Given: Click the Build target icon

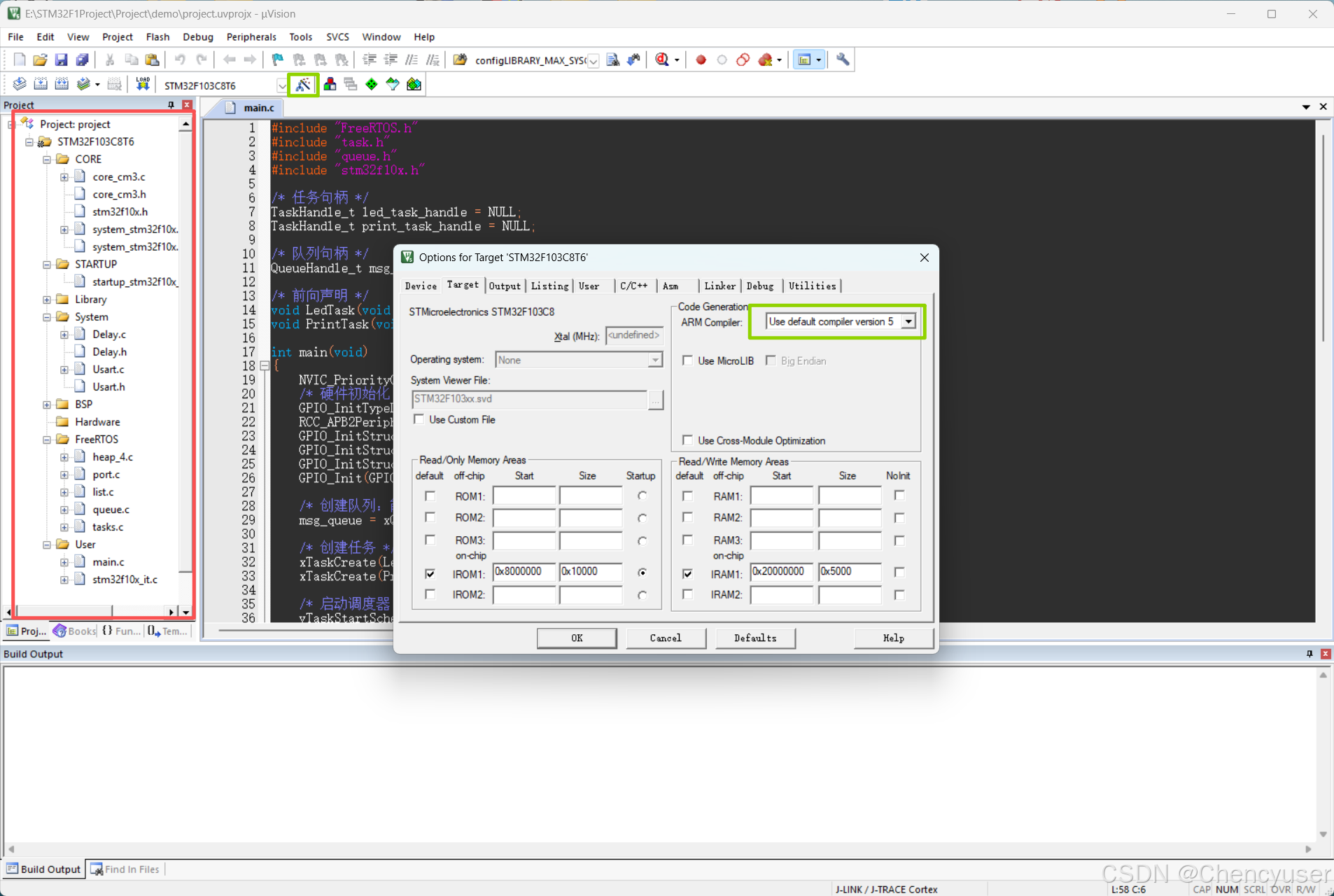Looking at the screenshot, I should (x=41, y=85).
